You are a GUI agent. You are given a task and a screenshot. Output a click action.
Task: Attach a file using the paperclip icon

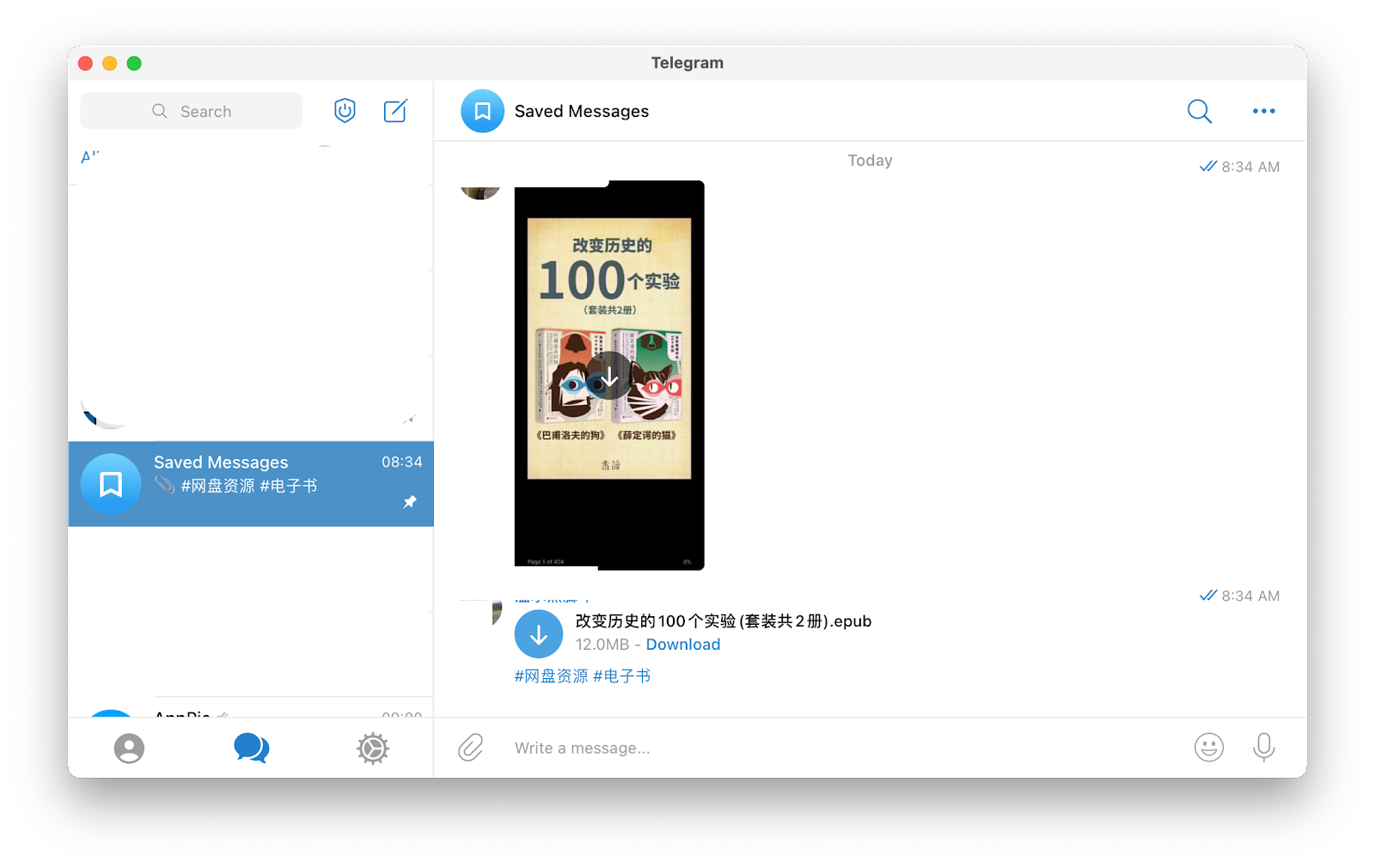tap(471, 748)
